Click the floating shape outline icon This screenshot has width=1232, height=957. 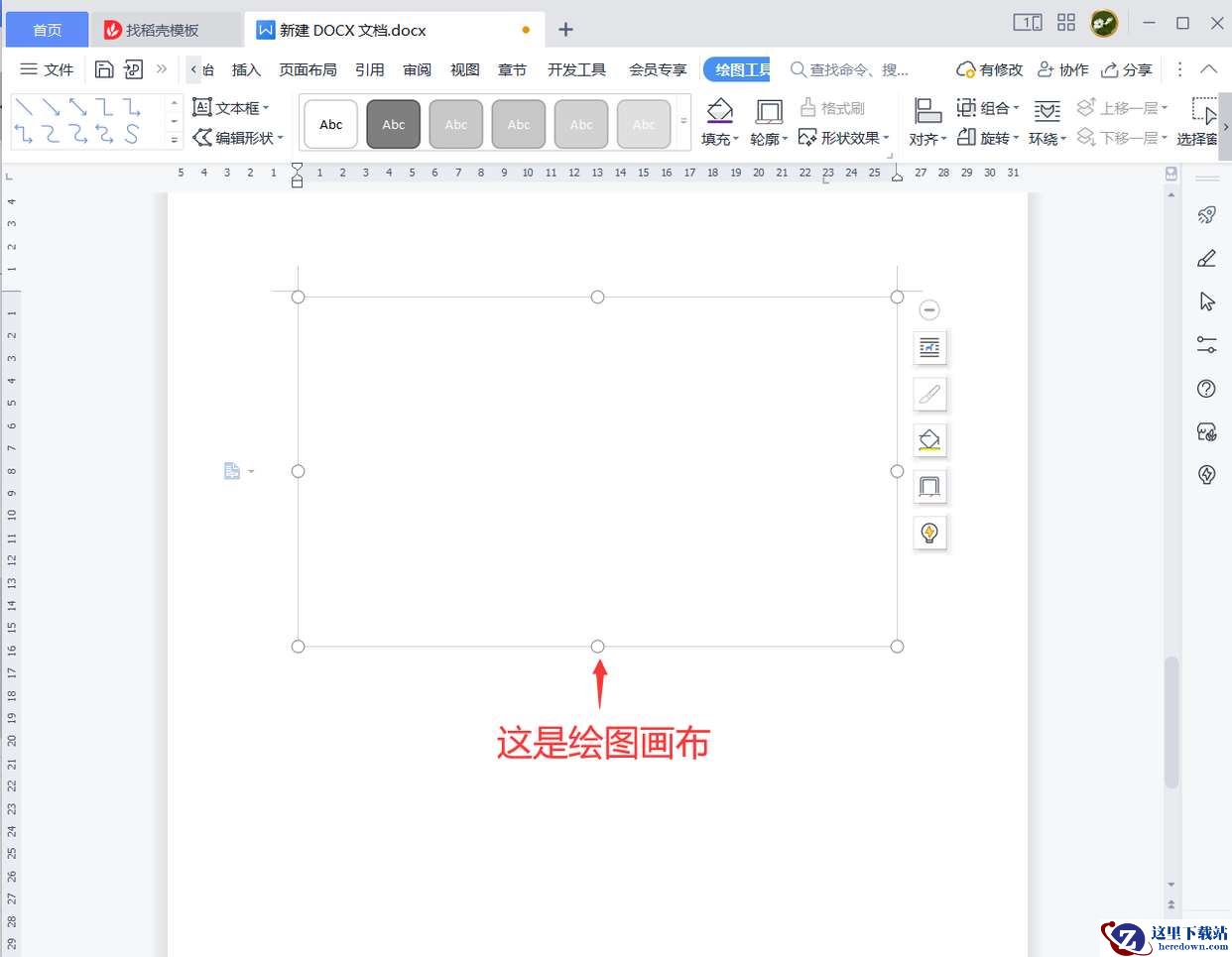tap(929, 486)
